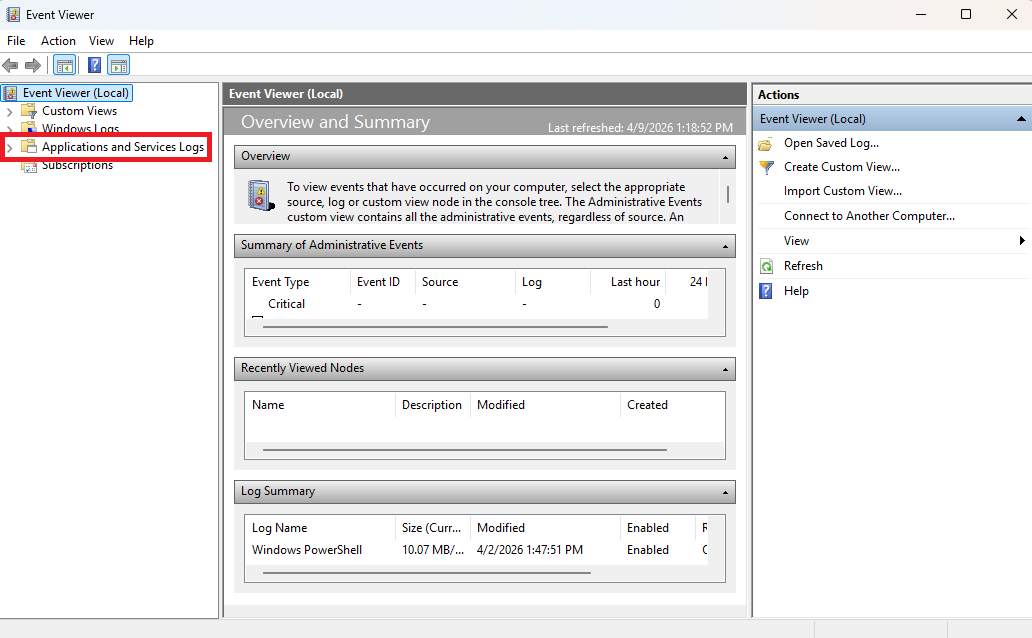Click the Subscriptions node icon
Viewport: 1032px width, 638px height.
29,166
